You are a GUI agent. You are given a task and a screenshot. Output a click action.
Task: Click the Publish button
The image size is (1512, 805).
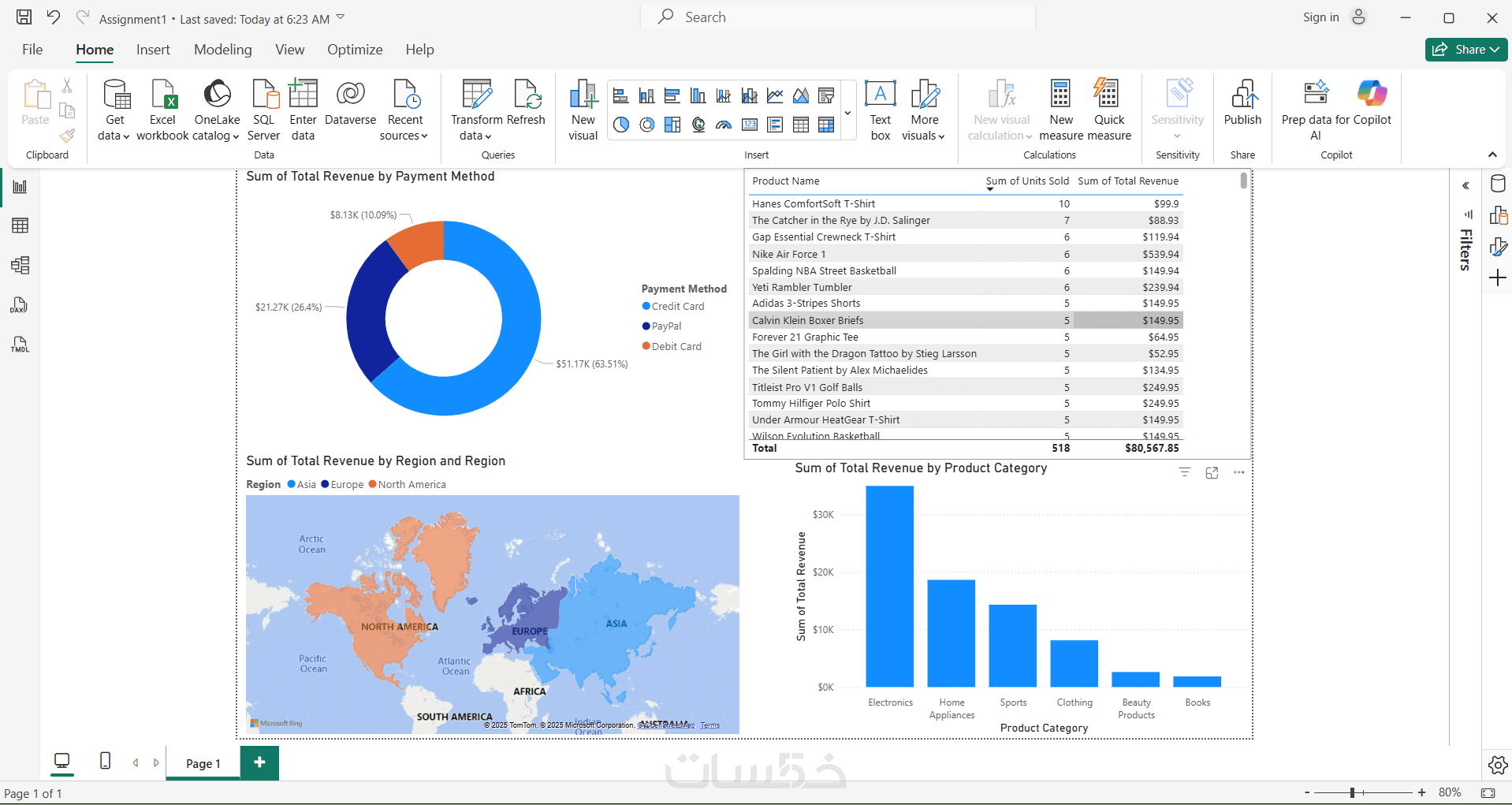(x=1242, y=102)
